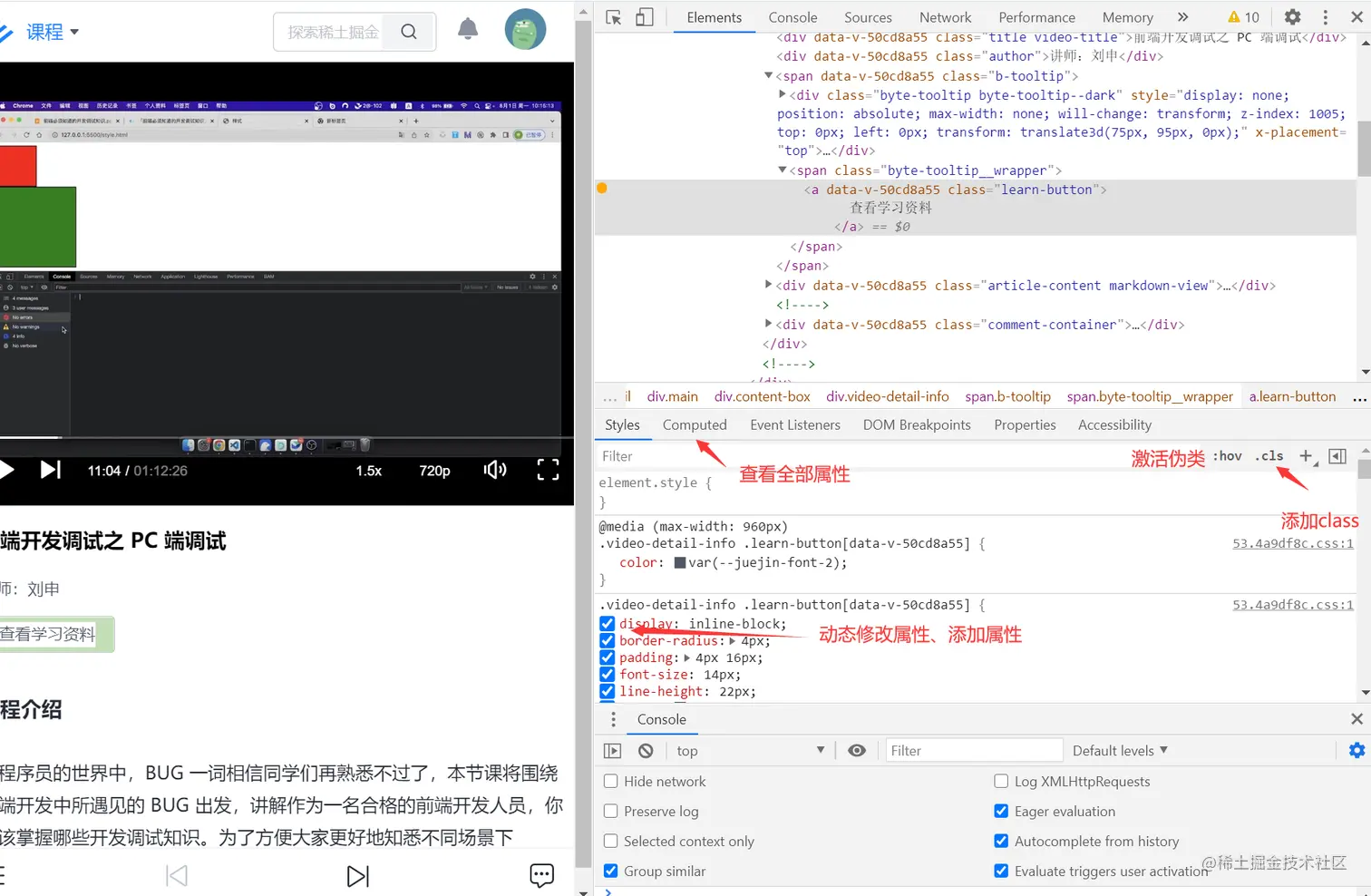Click the color swatch for var(--juejin-font-2)
This screenshot has height=896, width=1371.
point(680,563)
